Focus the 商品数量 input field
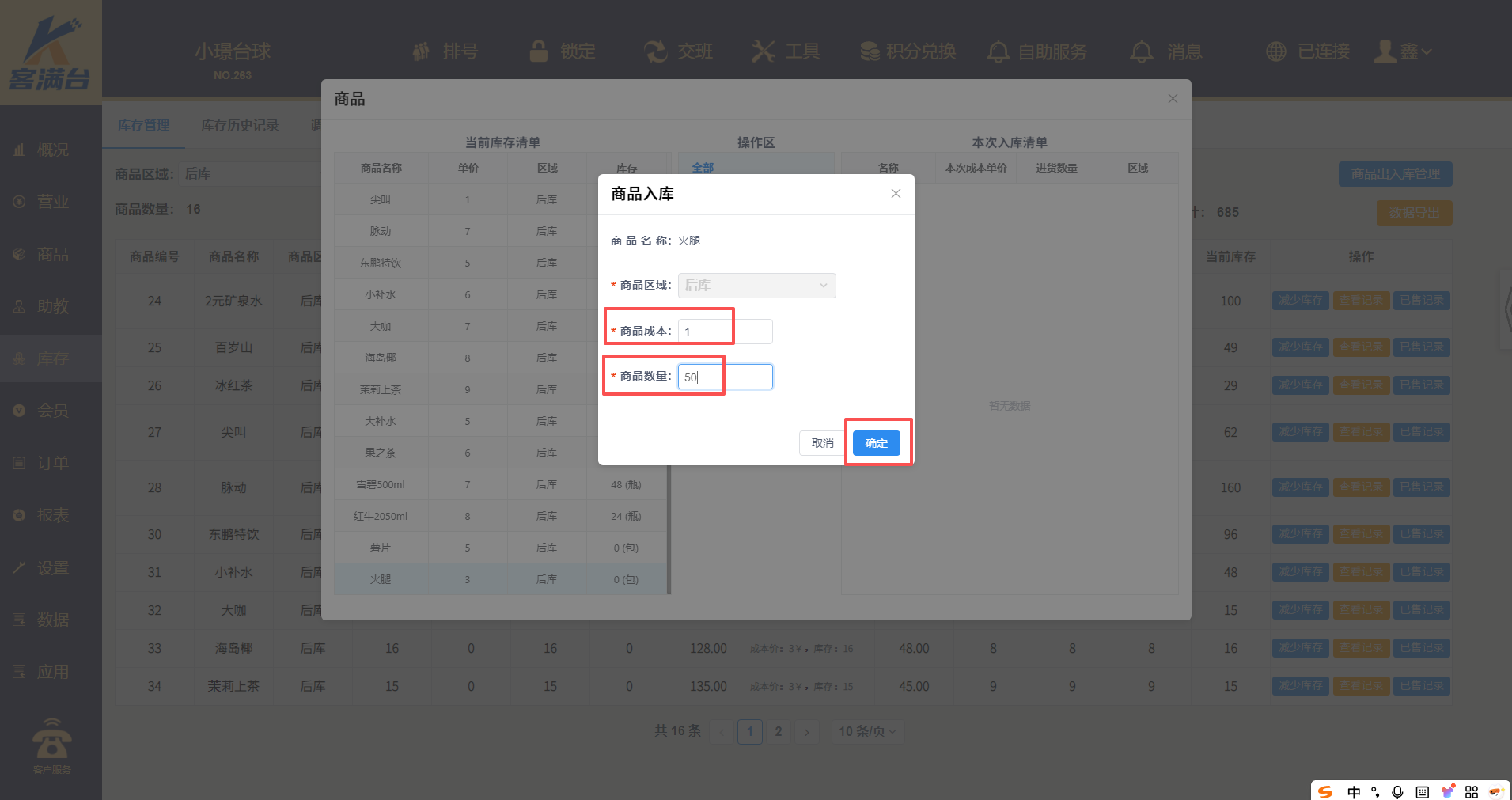Screen dimensions: 1512x800 click(725, 377)
